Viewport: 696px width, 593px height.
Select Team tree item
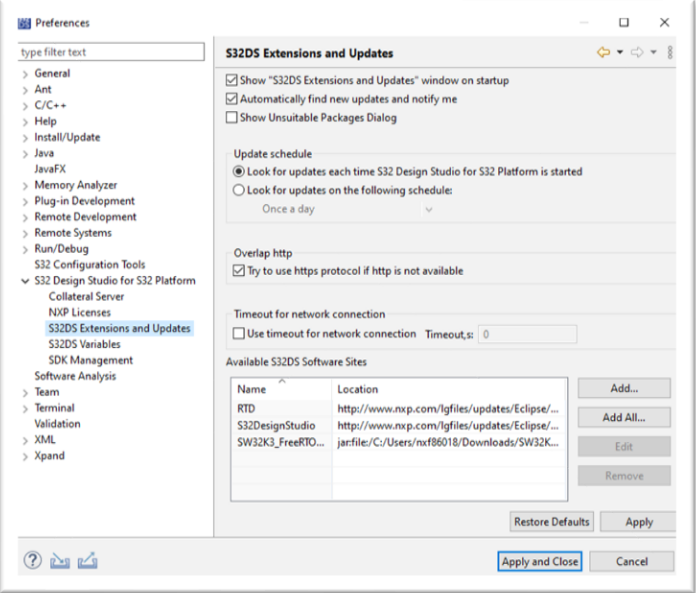tap(47, 392)
